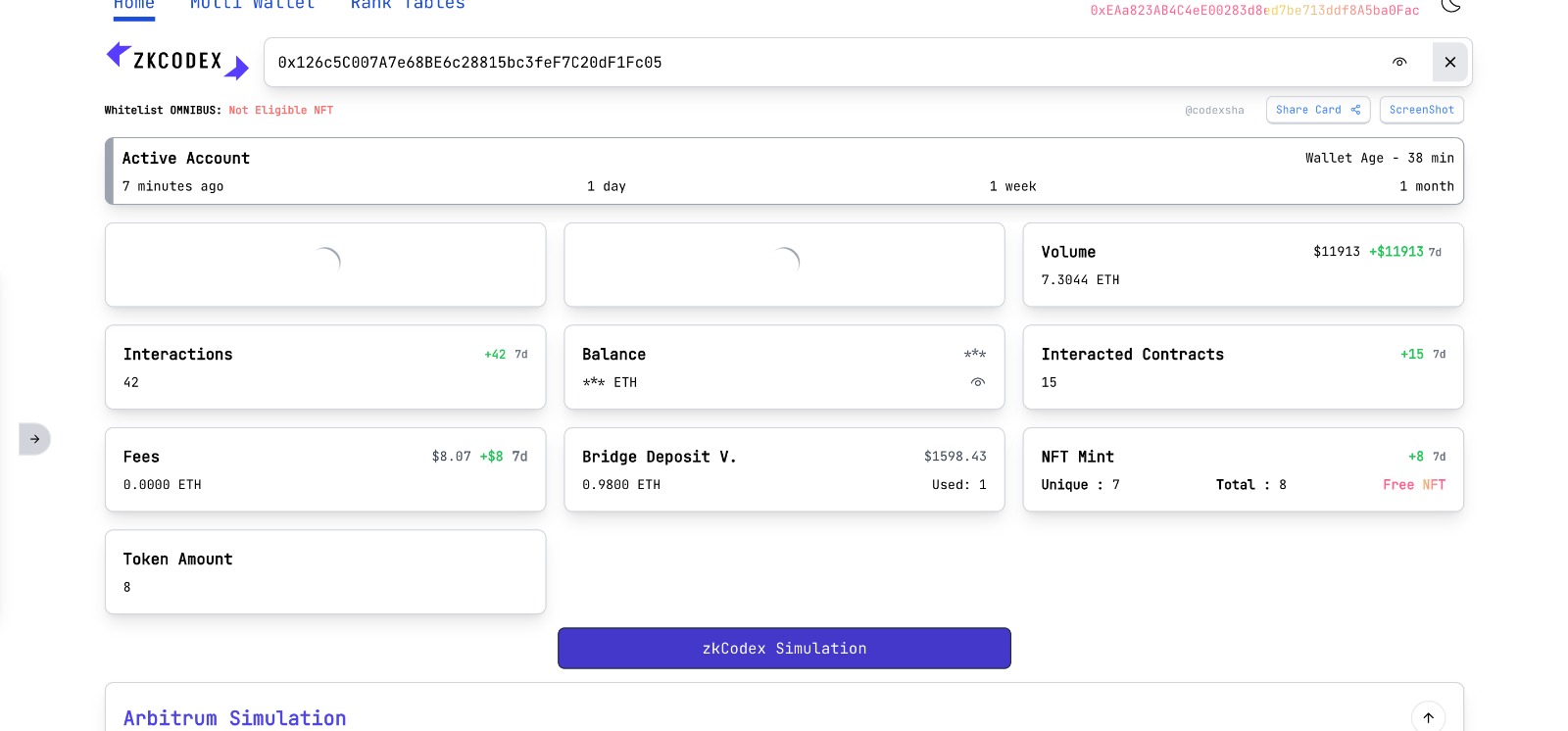Screen dimensions: 1568x731
Task: Click the Bridge Deposit V. heading
Action: click(660, 457)
